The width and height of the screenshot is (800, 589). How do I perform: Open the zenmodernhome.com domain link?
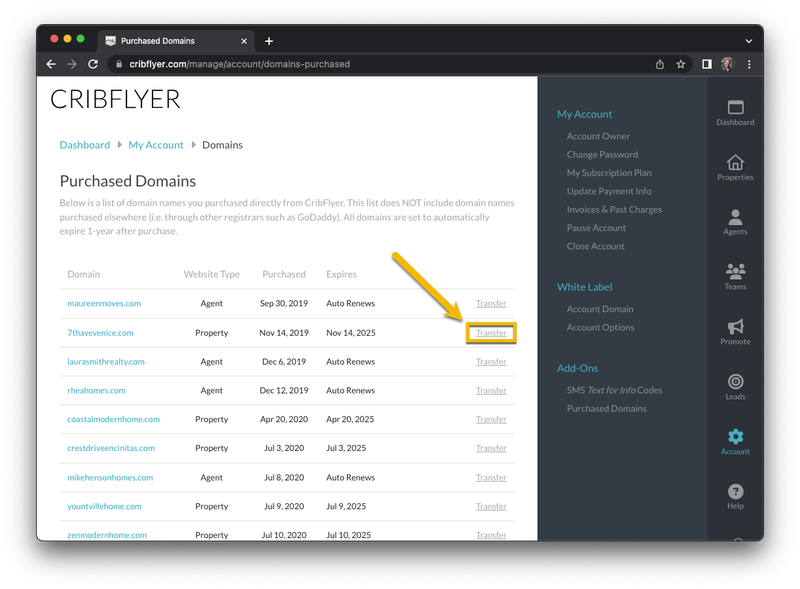coord(107,535)
